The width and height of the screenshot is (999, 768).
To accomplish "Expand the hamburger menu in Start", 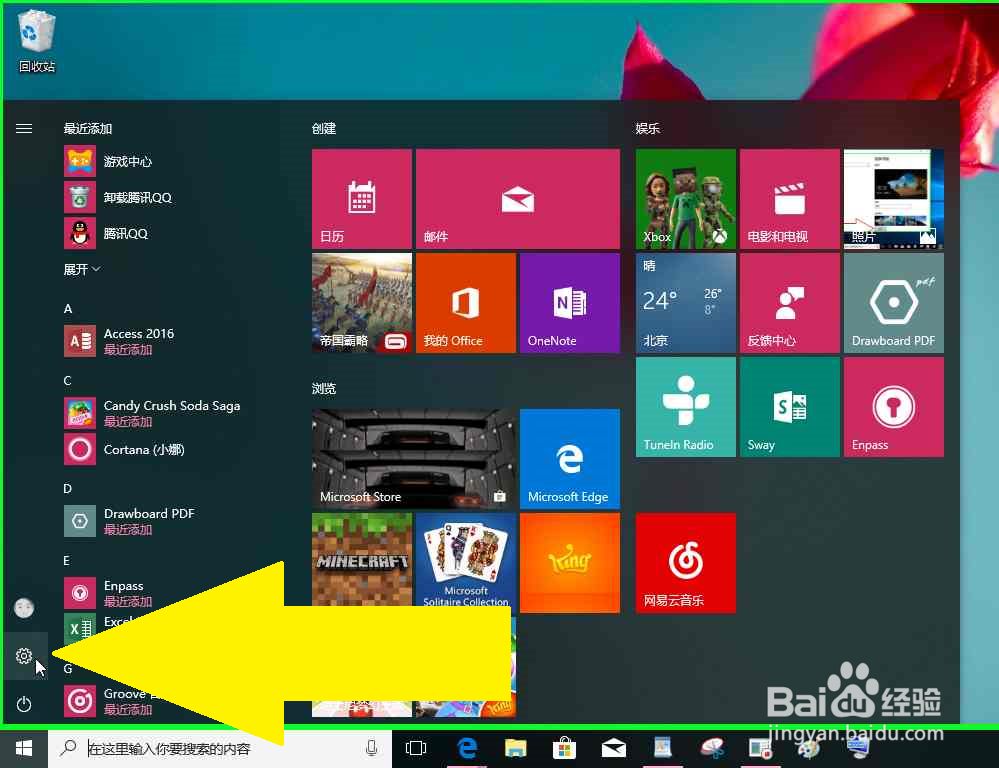I will [24, 129].
